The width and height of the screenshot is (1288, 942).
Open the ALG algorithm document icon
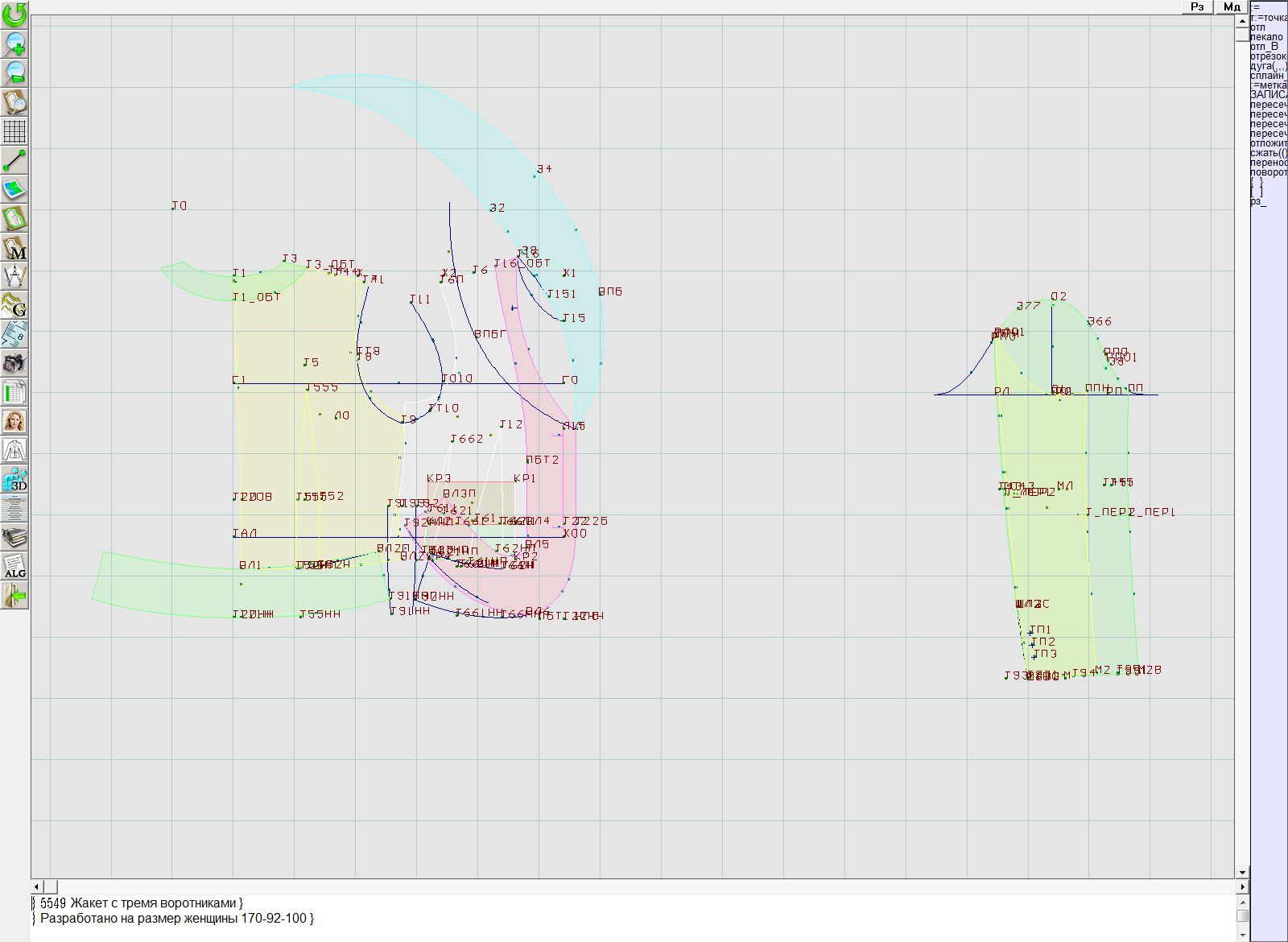[14, 566]
